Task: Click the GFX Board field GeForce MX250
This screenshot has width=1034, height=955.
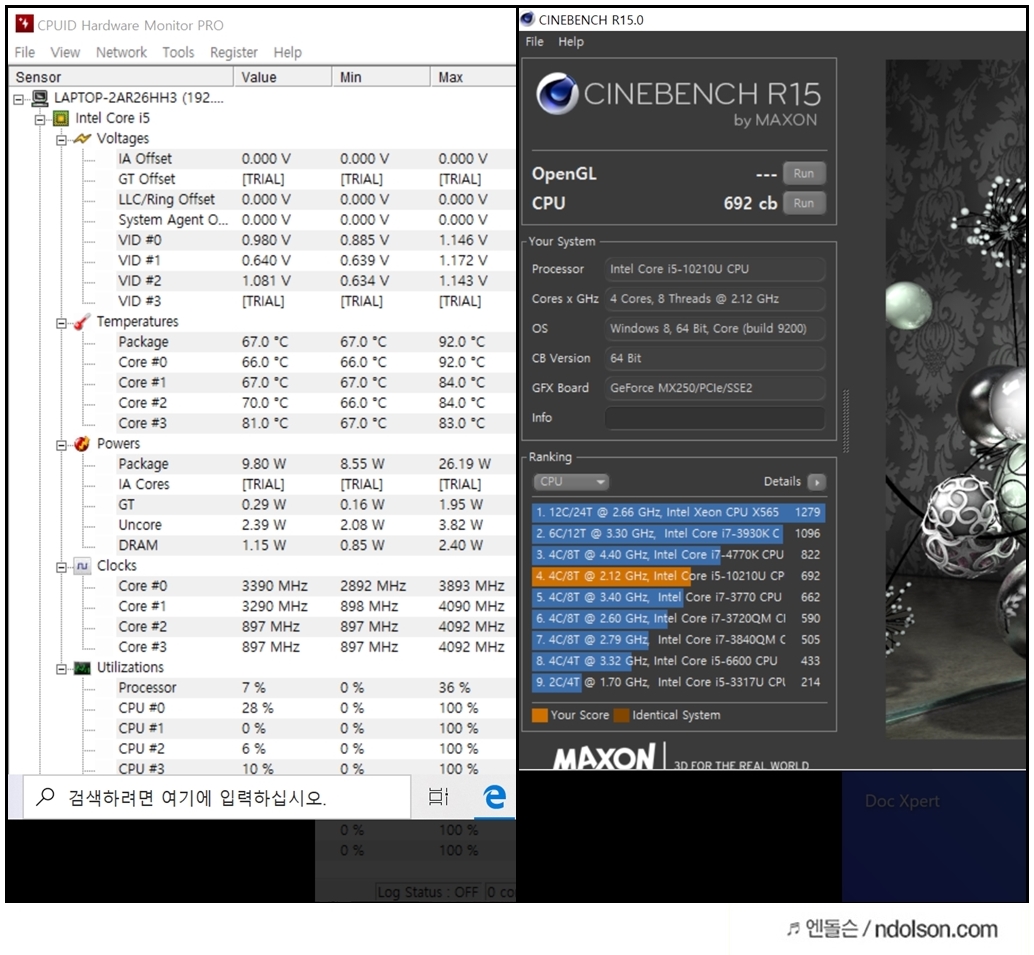Action: point(715,388)
